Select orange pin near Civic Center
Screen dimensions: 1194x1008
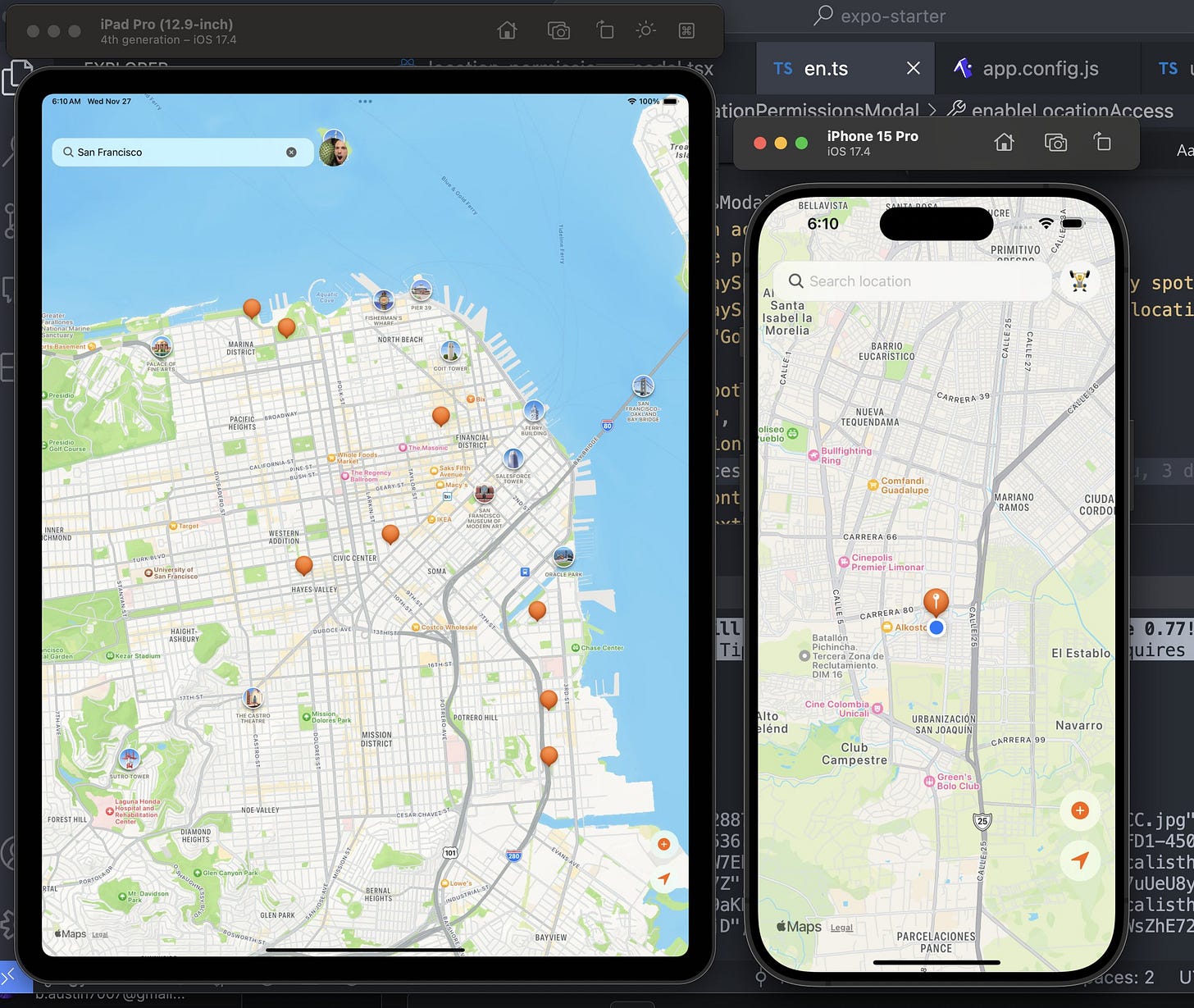coord(390,535)
